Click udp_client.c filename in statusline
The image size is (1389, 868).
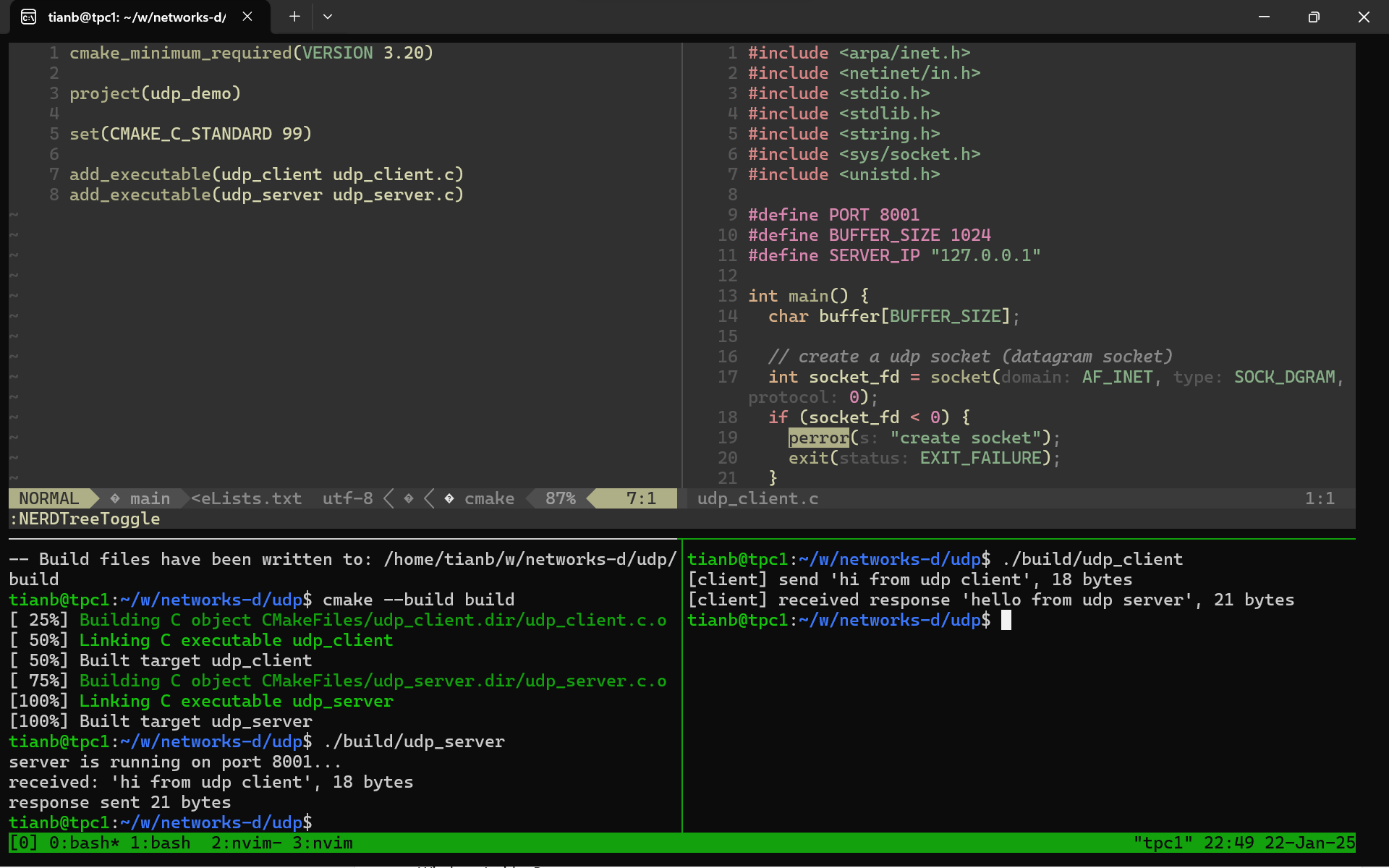point(757,498)
